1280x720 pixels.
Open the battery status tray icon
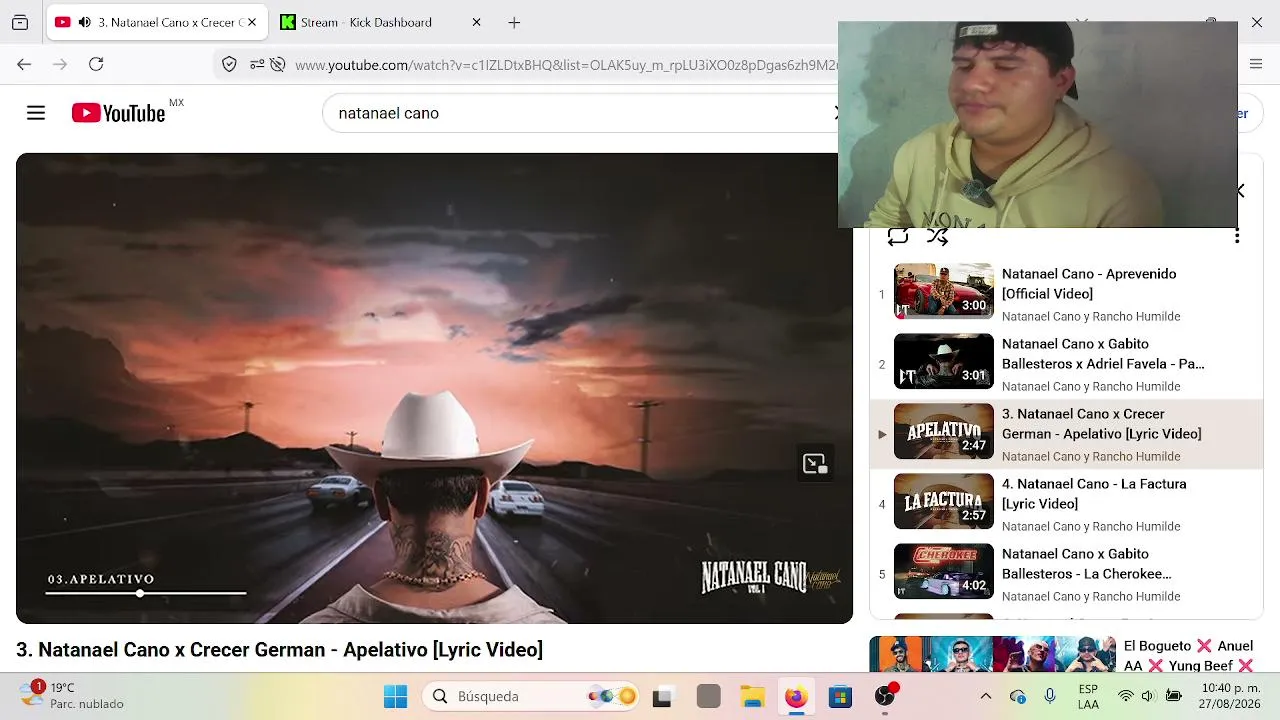(1174, 696)
